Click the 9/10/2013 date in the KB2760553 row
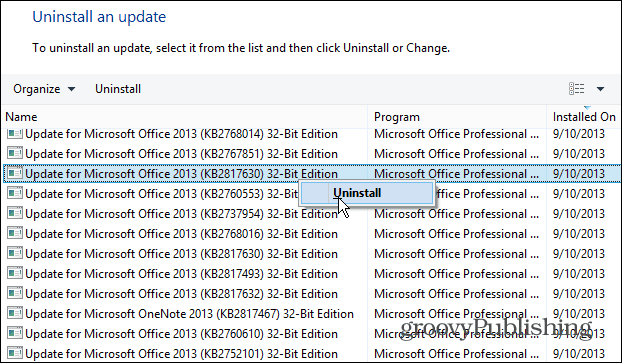 pyautogui.click(x=579, y=194)
